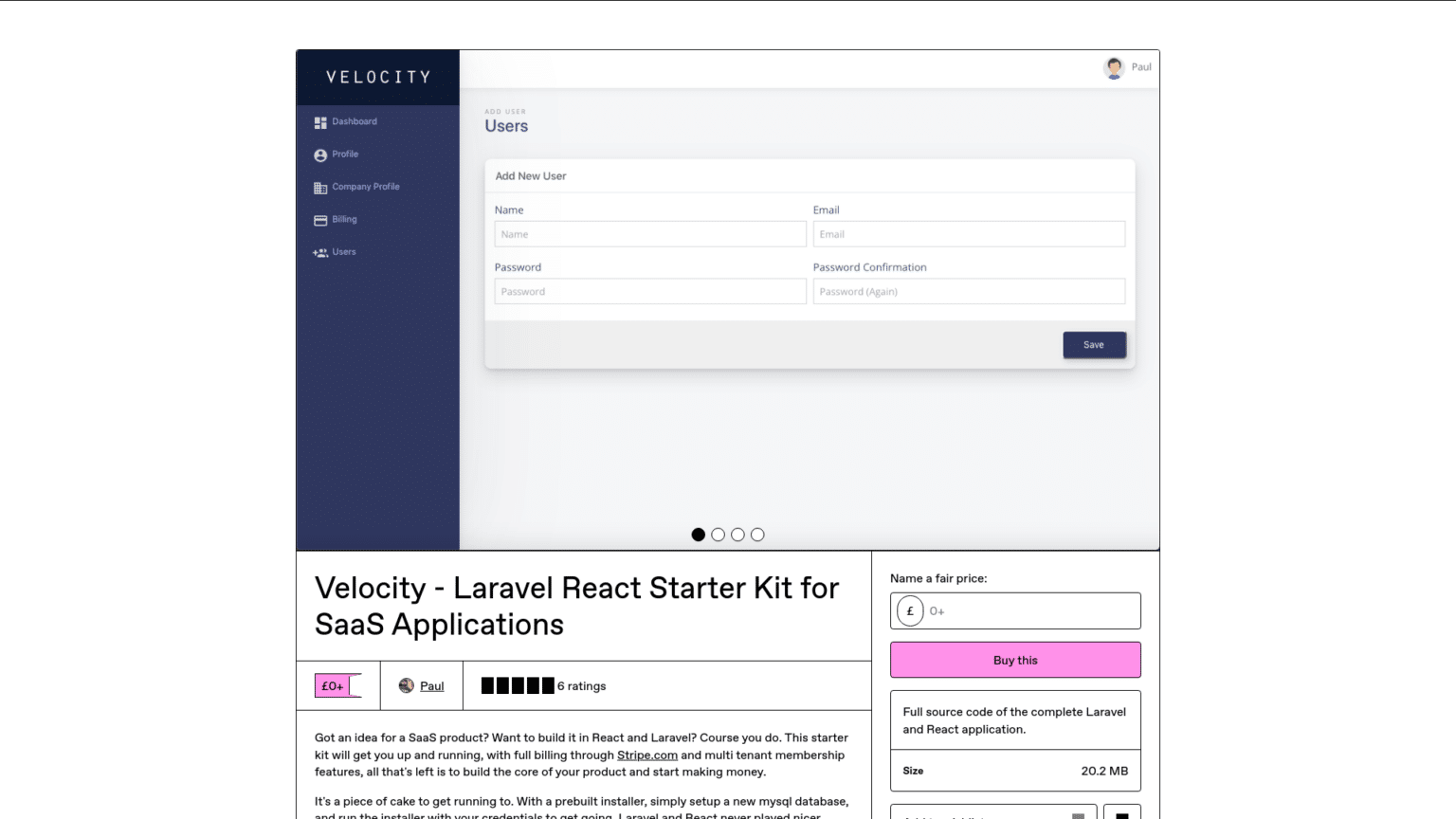Select Billing in the Velocity navigation menu
The image size is (1456, 819).
point(345,219)
